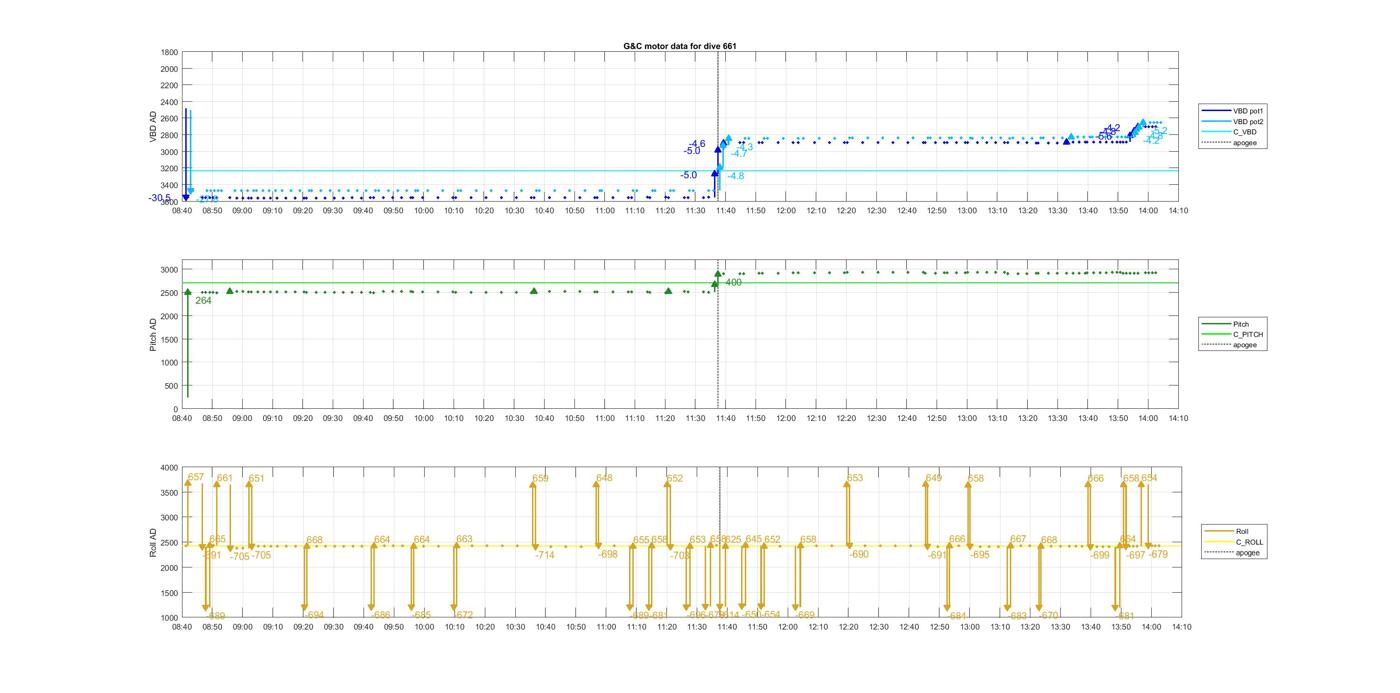This screenshot has width=1400, height=693.
Task: Click the "-669" roll label
Action: click(x=806, y=615)
